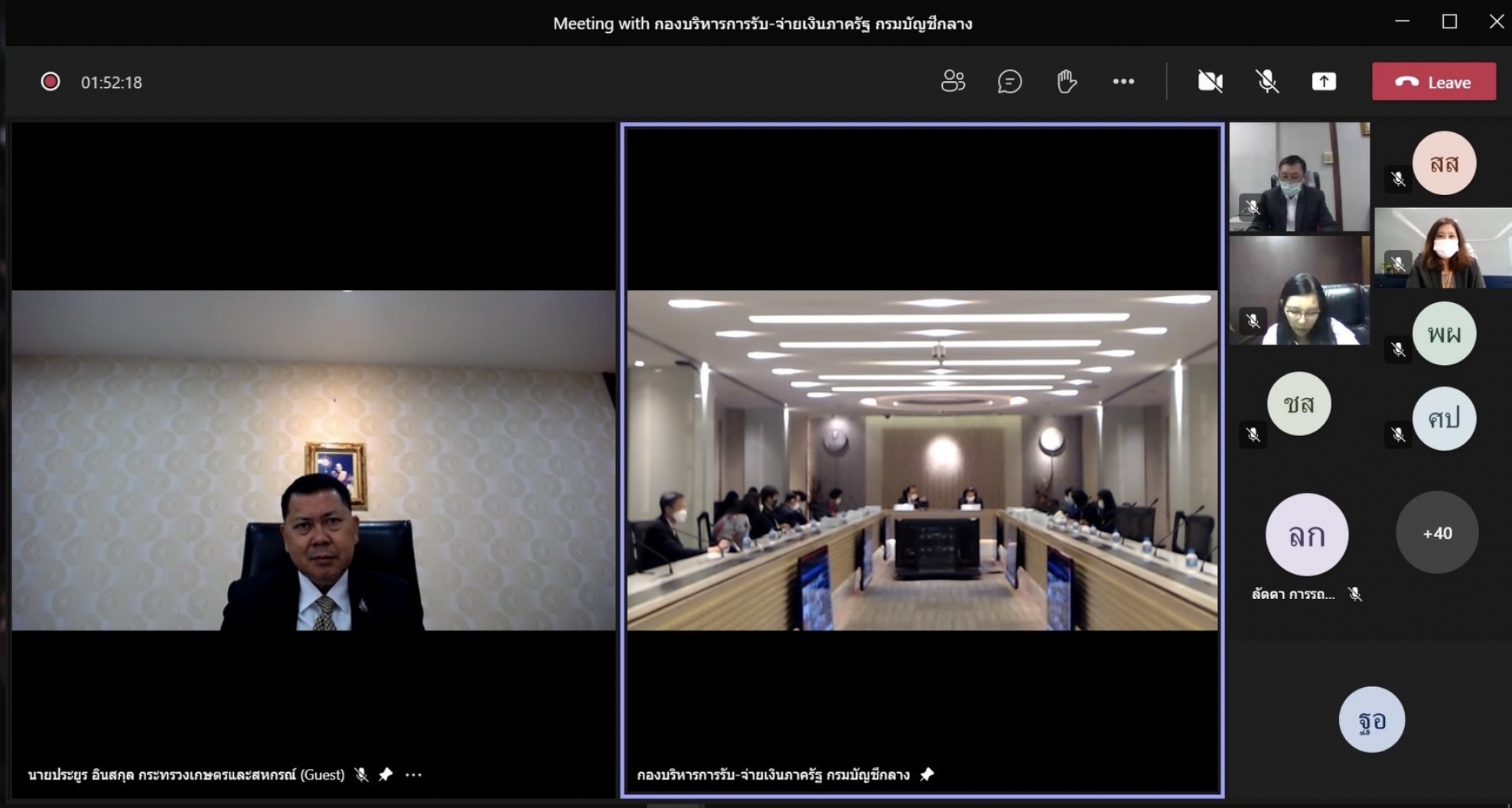The height and width of the screenshot is (808, 1512).
Task: Select the ศป participant avatar
Action: click(x=1444, y=419)
